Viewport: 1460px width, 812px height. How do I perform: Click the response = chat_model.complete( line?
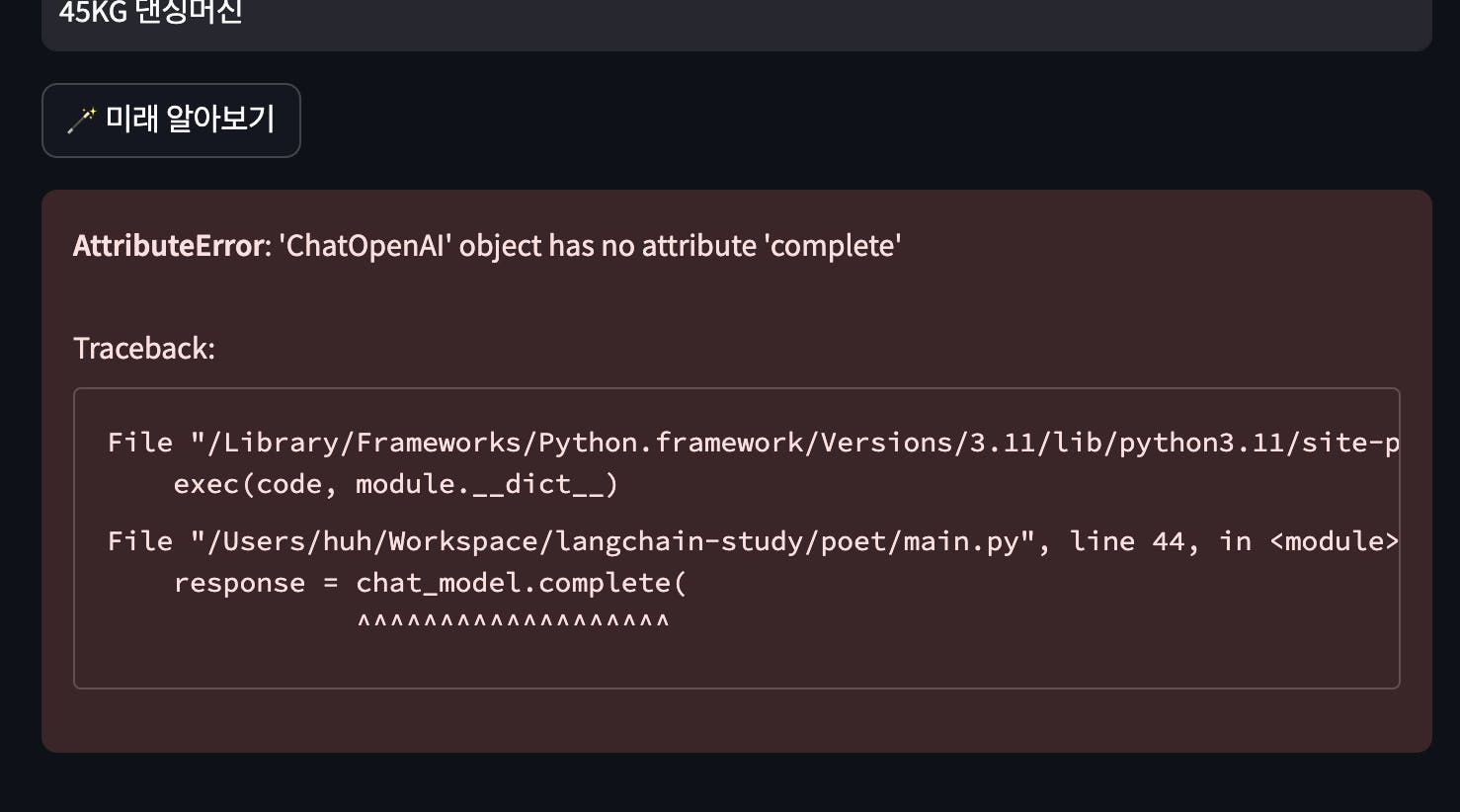tap(430, 583)
